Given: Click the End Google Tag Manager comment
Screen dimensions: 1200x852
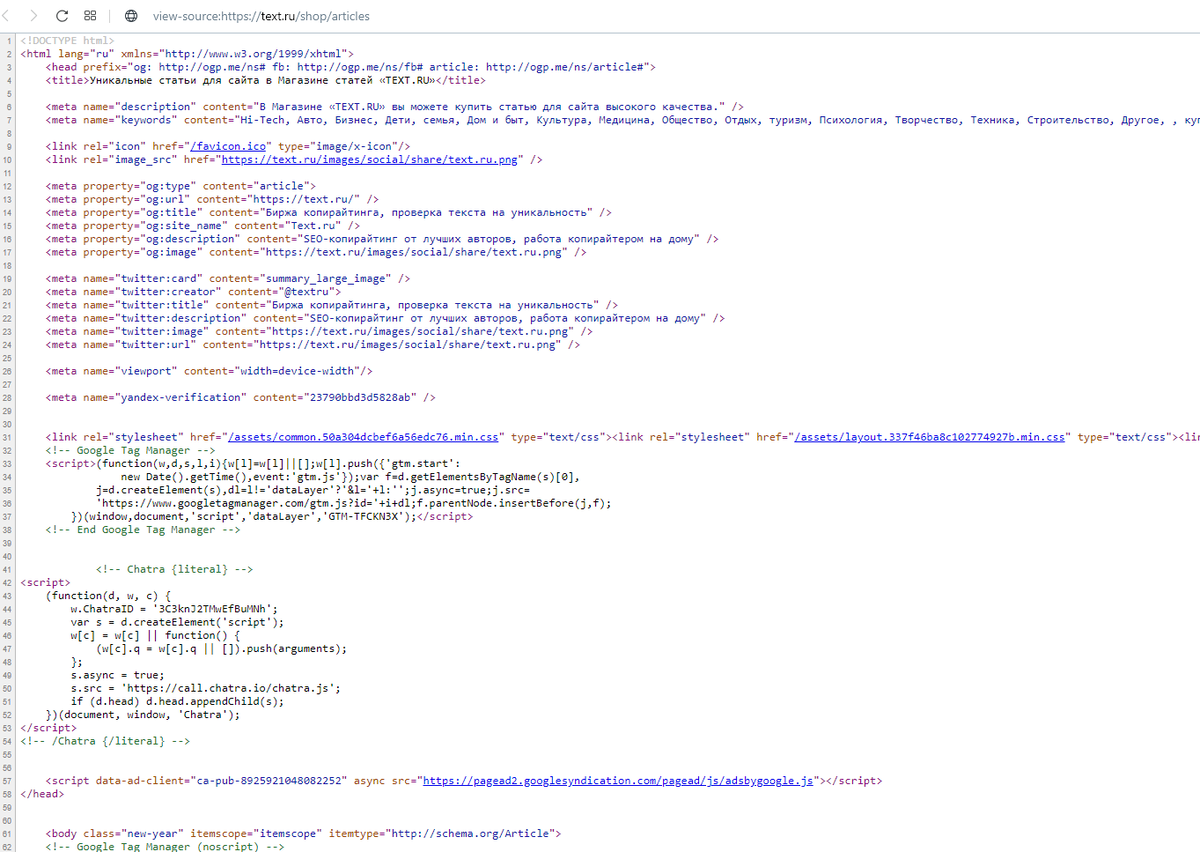Looking at the screenshot, I should pyautogui.click(x=143, y=529).
